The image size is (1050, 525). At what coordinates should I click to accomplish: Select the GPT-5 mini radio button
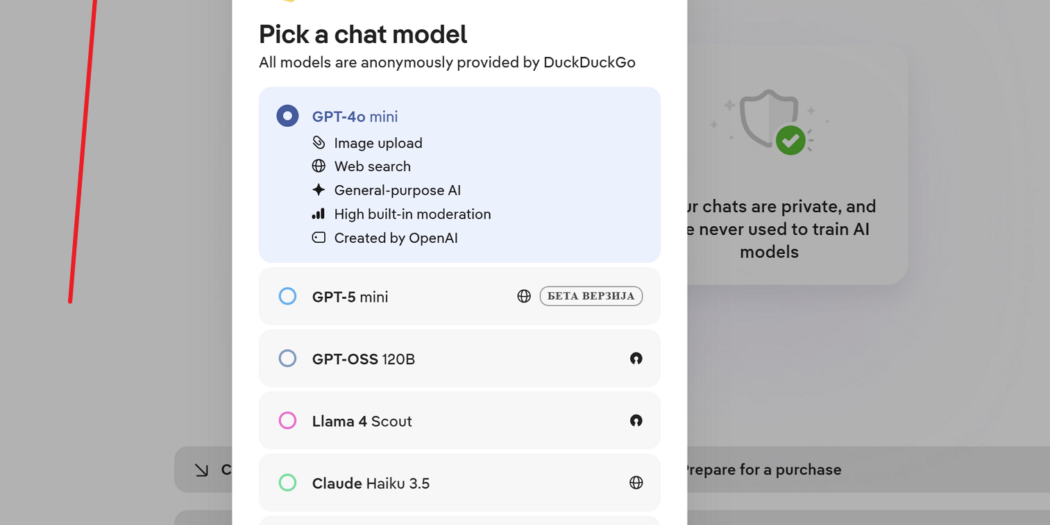(287, 296)
